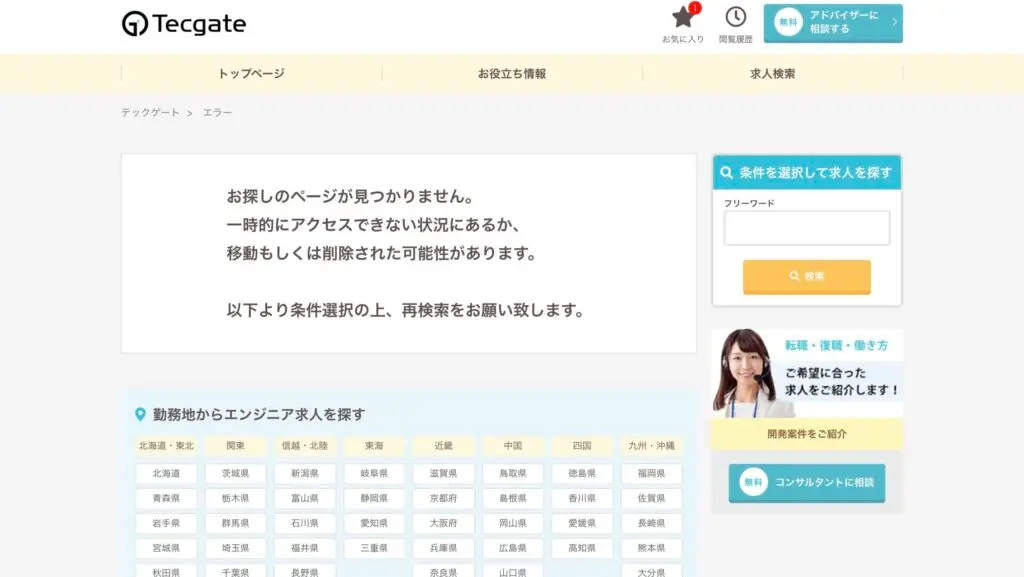1024x577 pixels.
Task: Click the エラー breadcrumb text
Action: [x=217, y=112]
